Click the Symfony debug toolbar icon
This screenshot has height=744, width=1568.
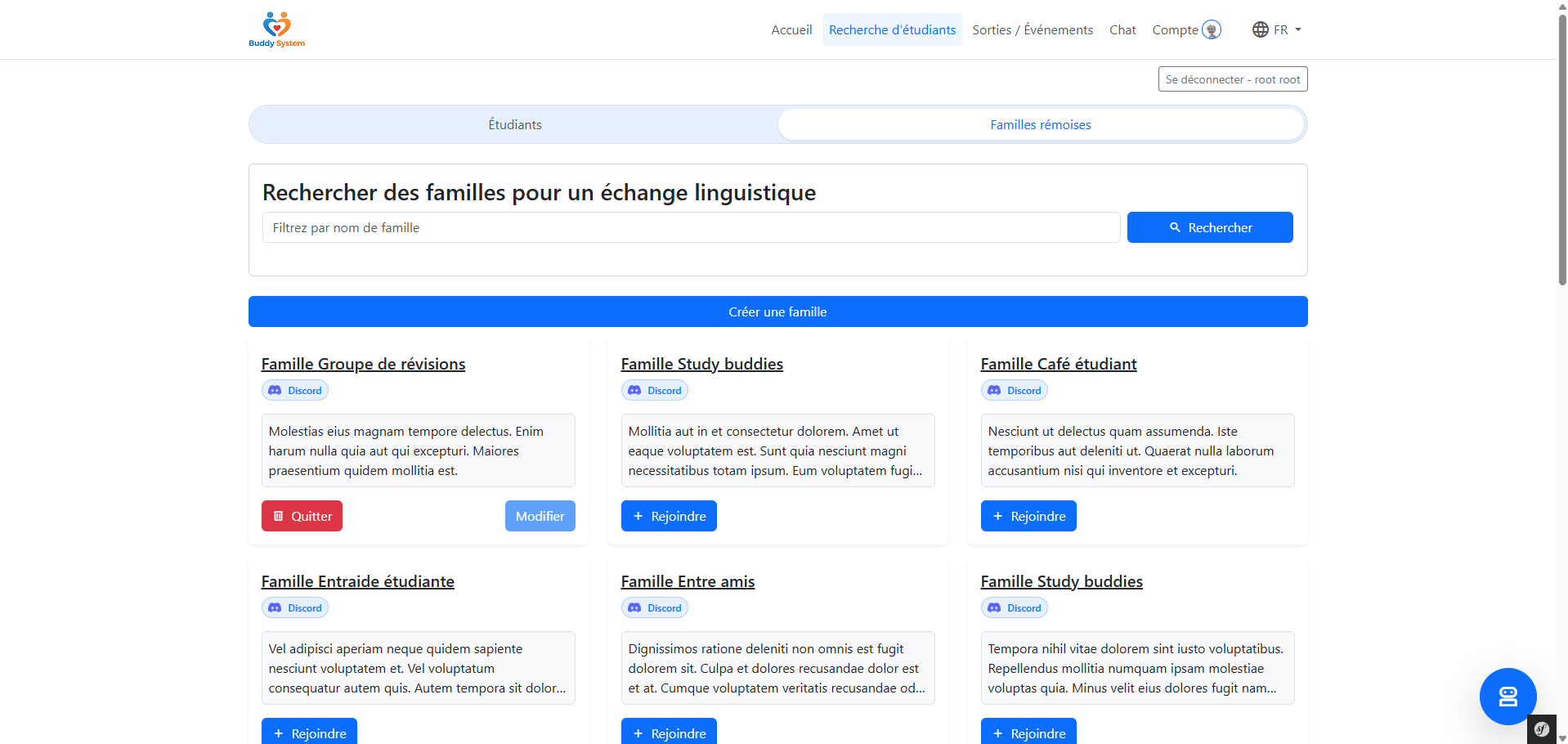1541,729
